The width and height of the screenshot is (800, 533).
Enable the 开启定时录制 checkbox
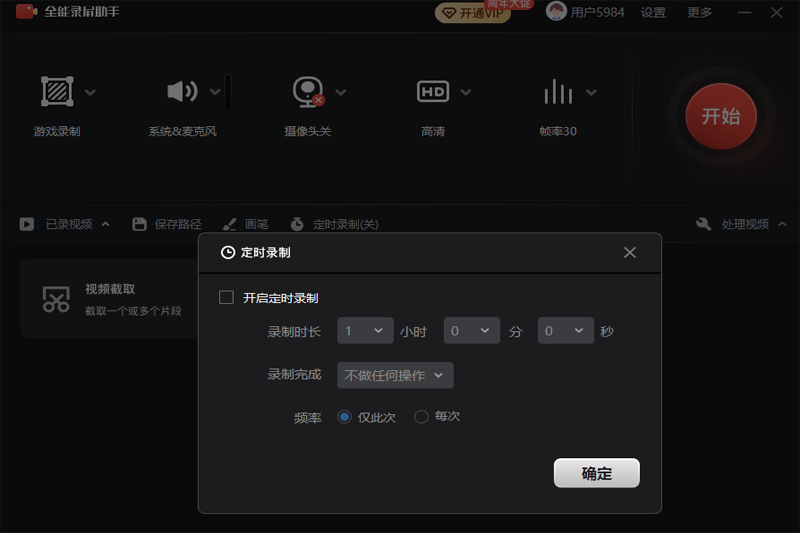pos(226,297)
